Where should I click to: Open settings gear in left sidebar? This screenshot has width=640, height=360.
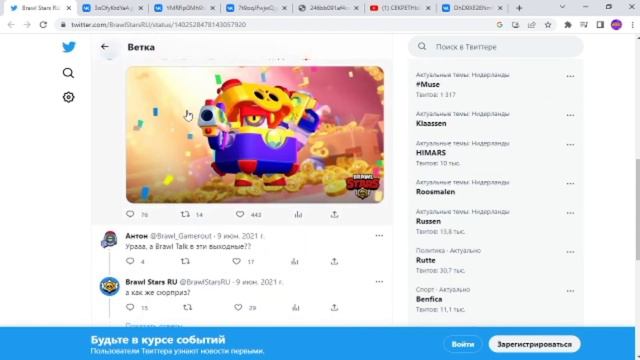click(x=69, y=97)
